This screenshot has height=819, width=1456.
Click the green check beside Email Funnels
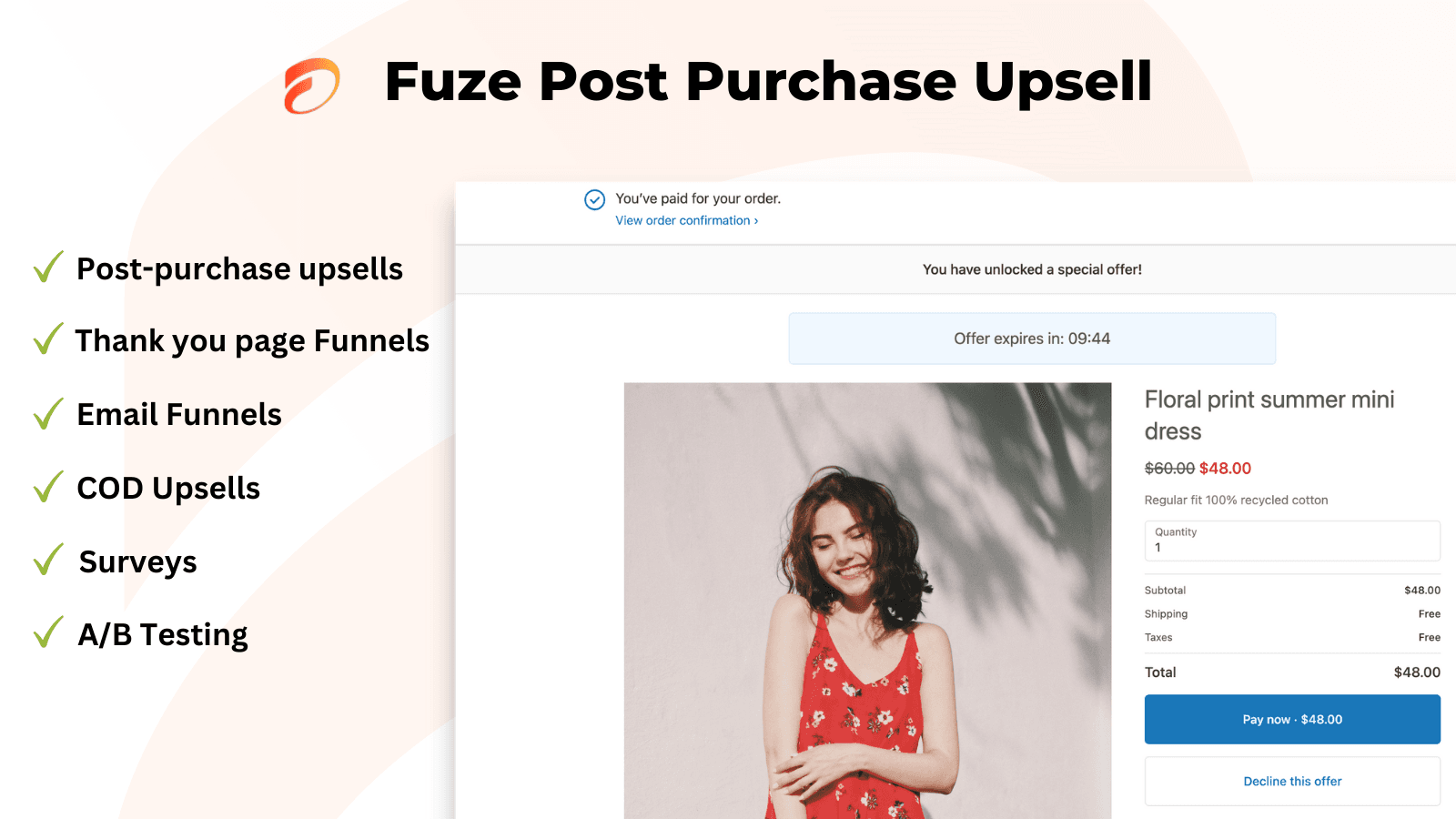(x=48, y=413)
